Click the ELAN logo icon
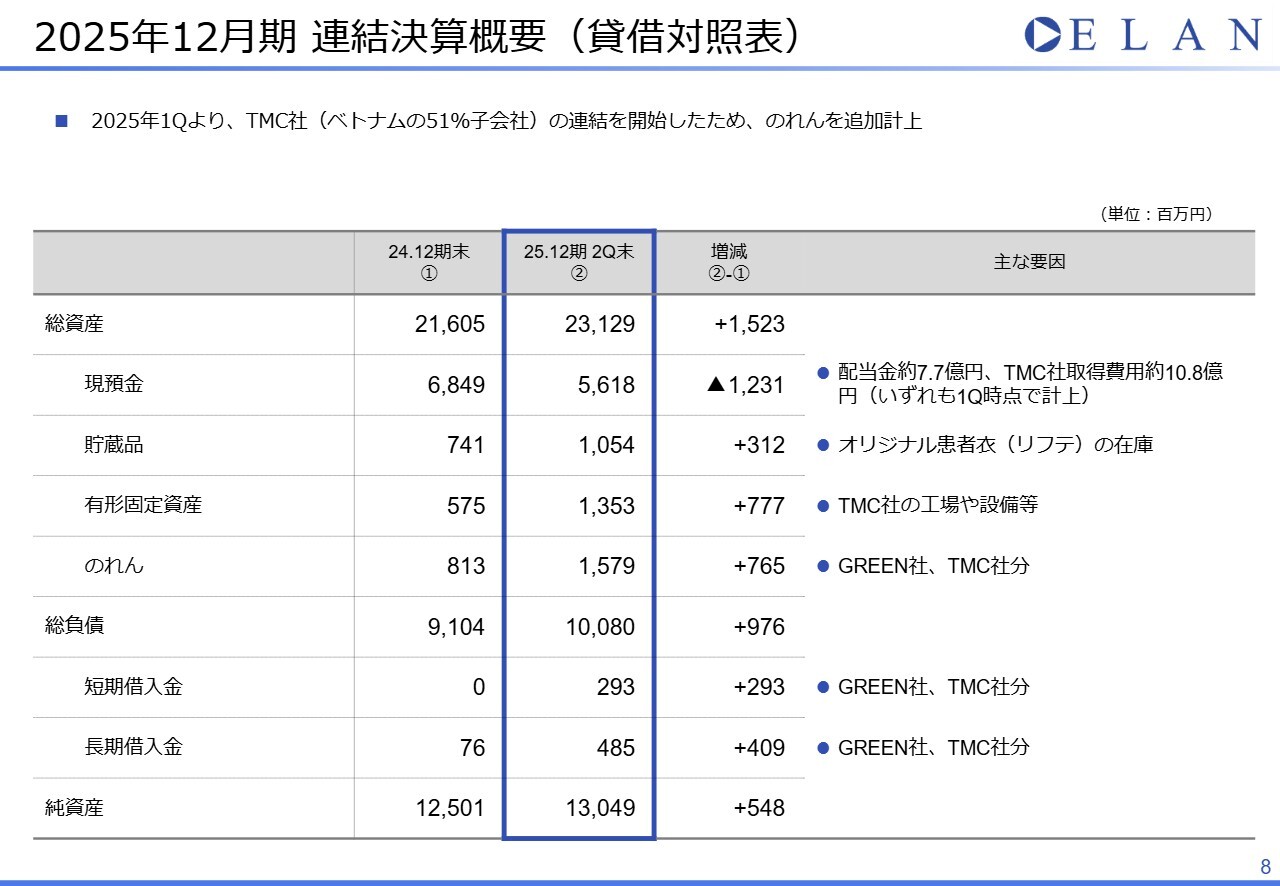The image size is (1280, 886). click(x=1043, y=34)
